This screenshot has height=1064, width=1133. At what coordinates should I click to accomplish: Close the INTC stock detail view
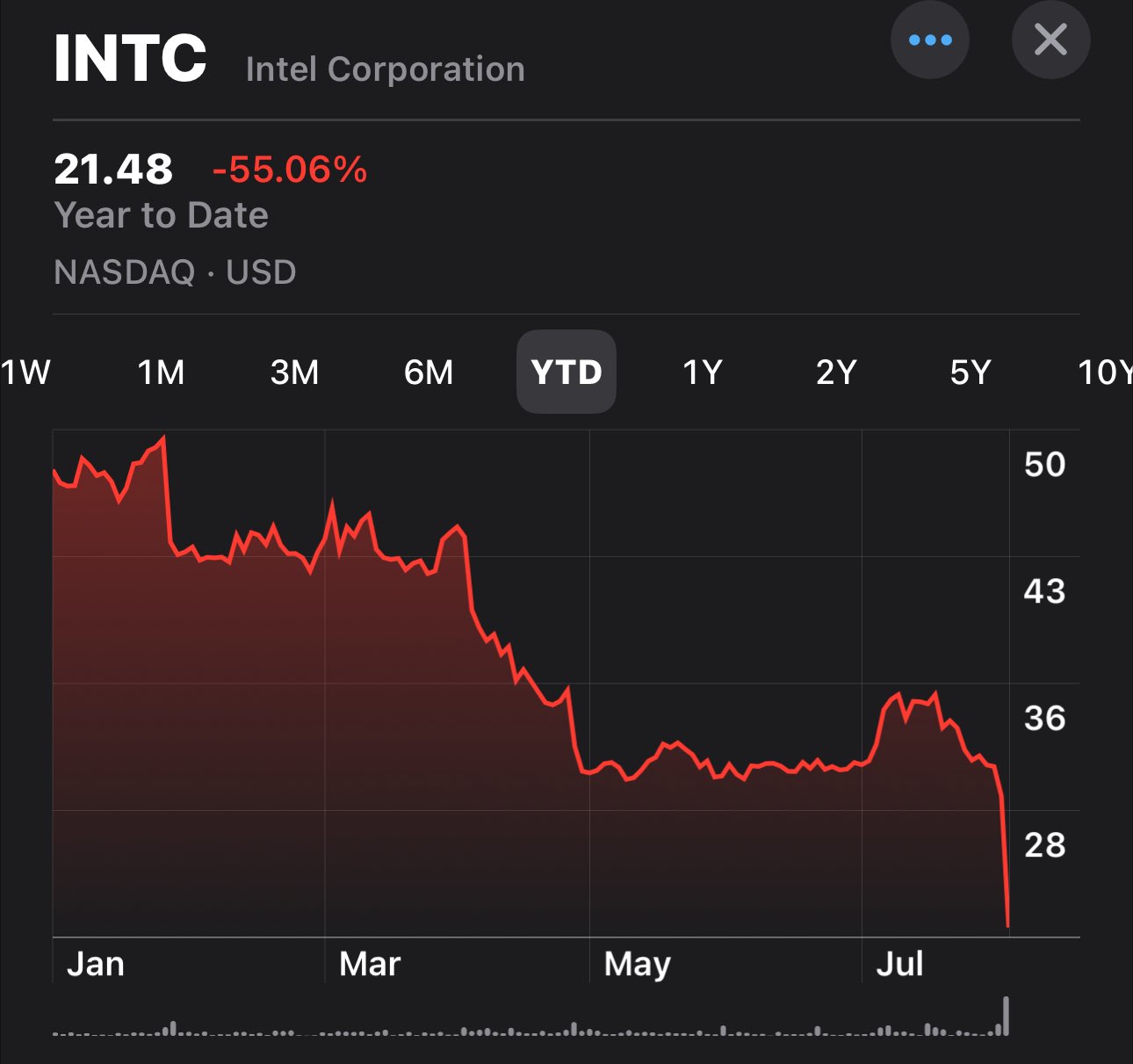pos(1050,40)
